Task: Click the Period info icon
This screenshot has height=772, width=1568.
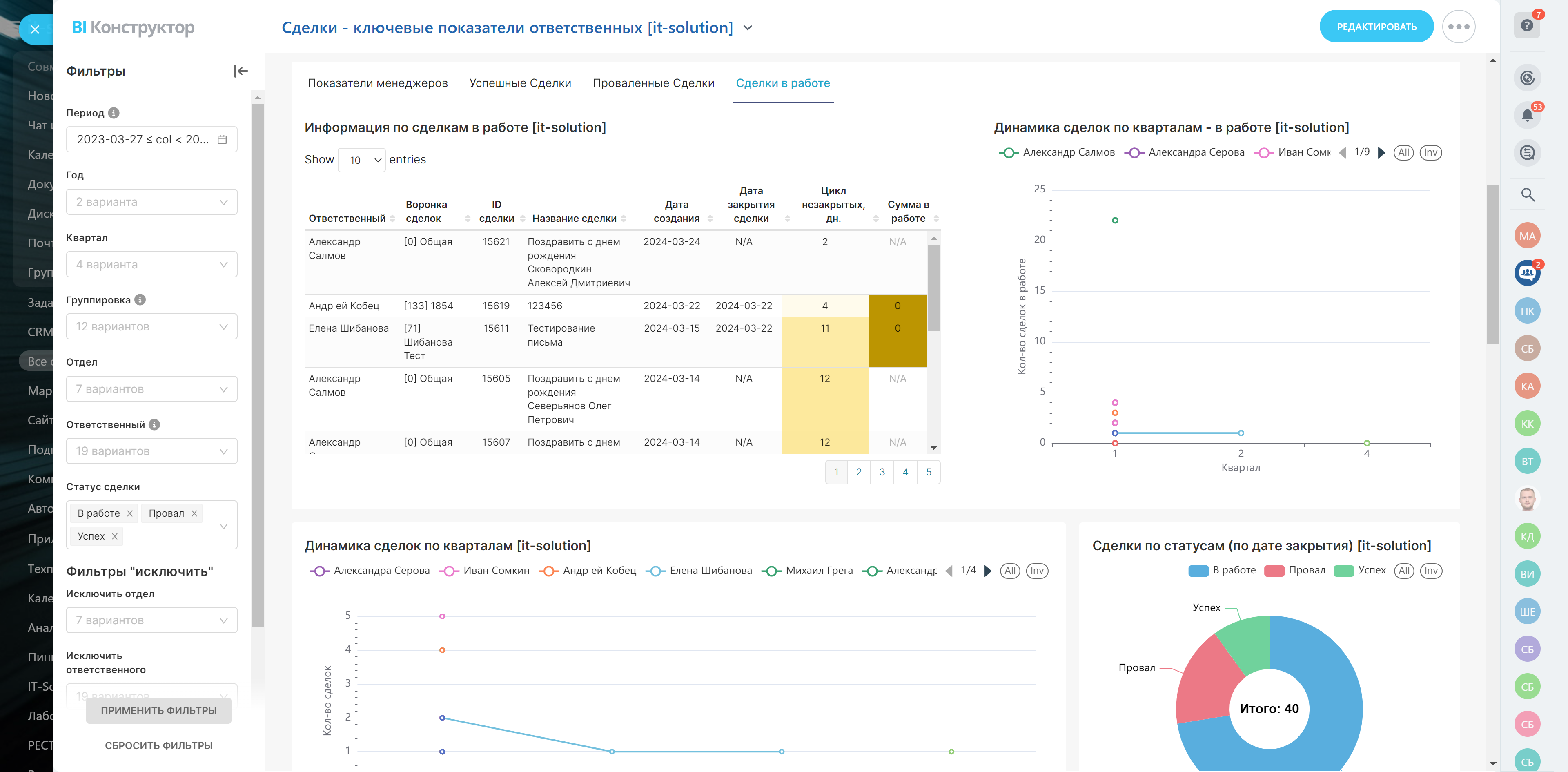Action: pyautogui.click(x=114, y=113)
